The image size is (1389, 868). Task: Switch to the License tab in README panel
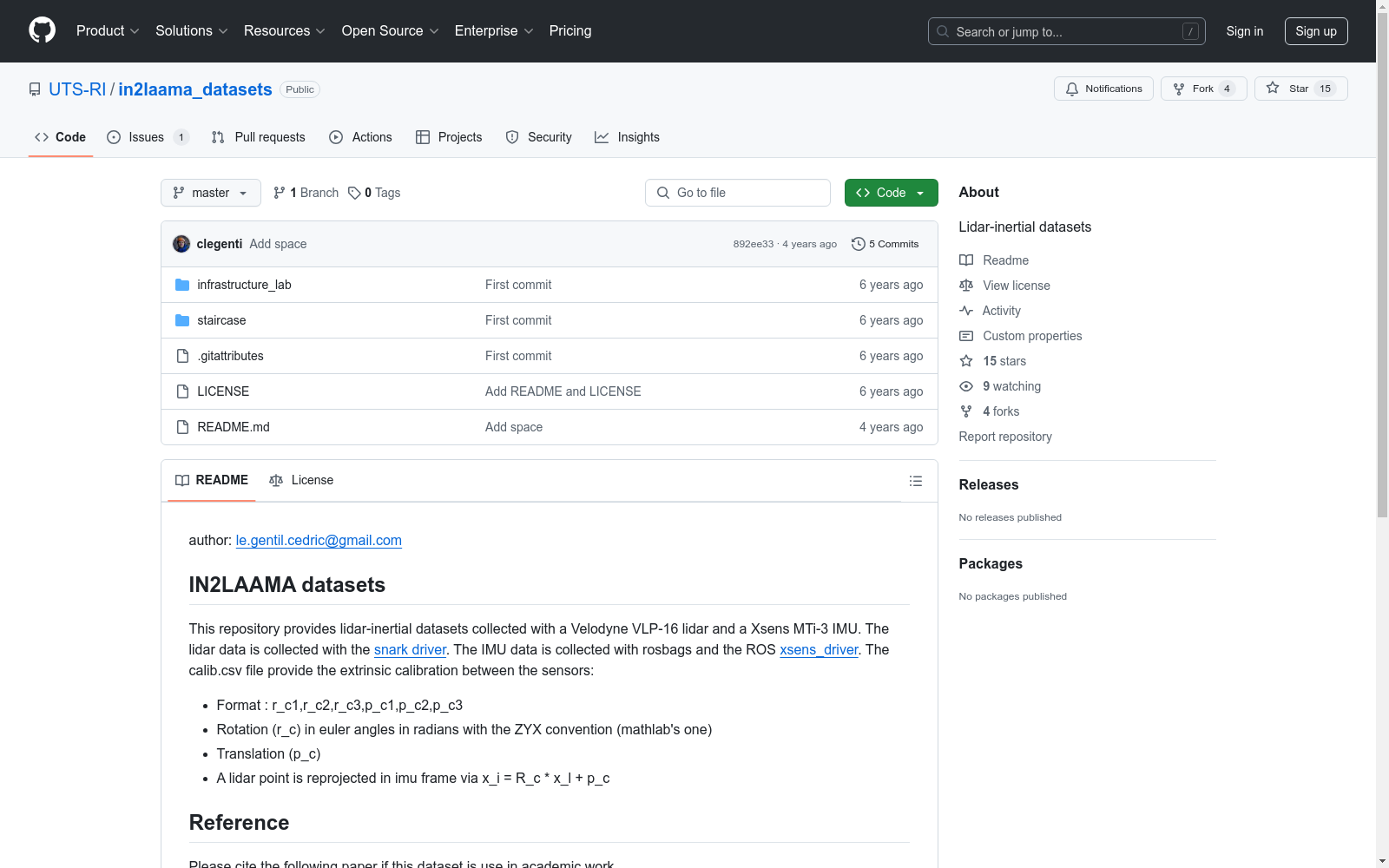tap(301, 480)
